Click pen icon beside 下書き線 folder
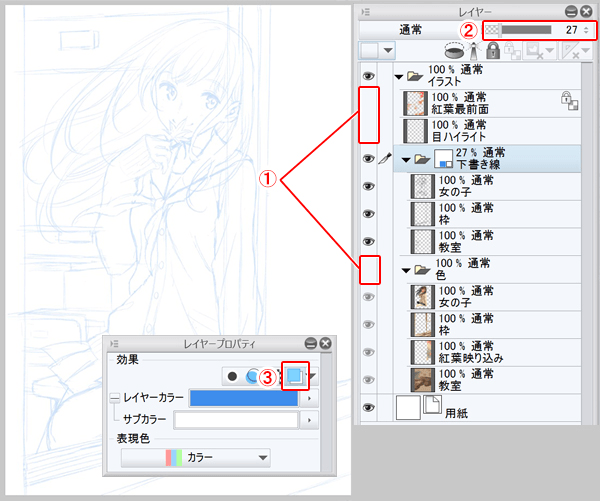 tap(385, 158)
